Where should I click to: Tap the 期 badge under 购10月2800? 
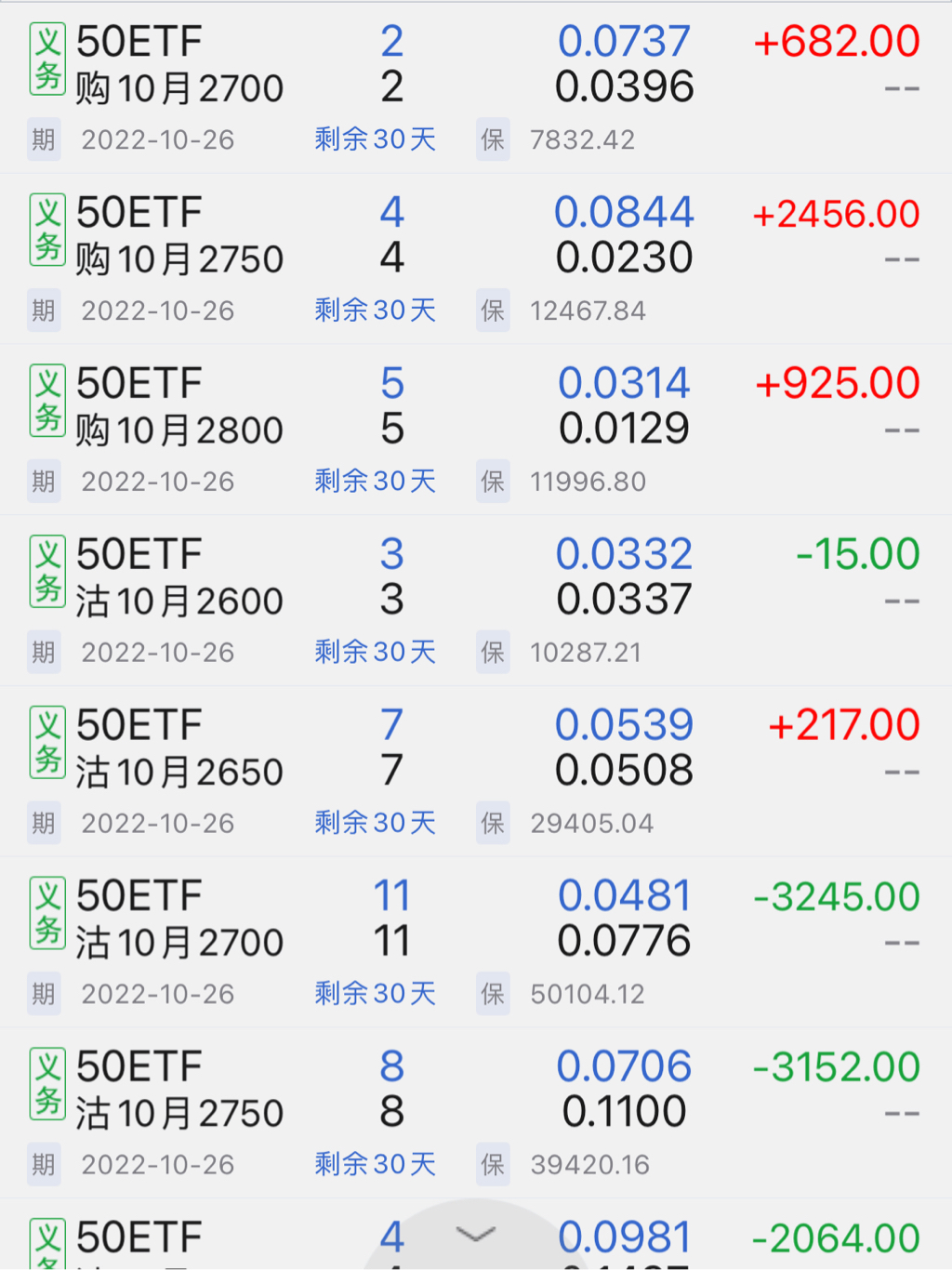coord(44,482)
